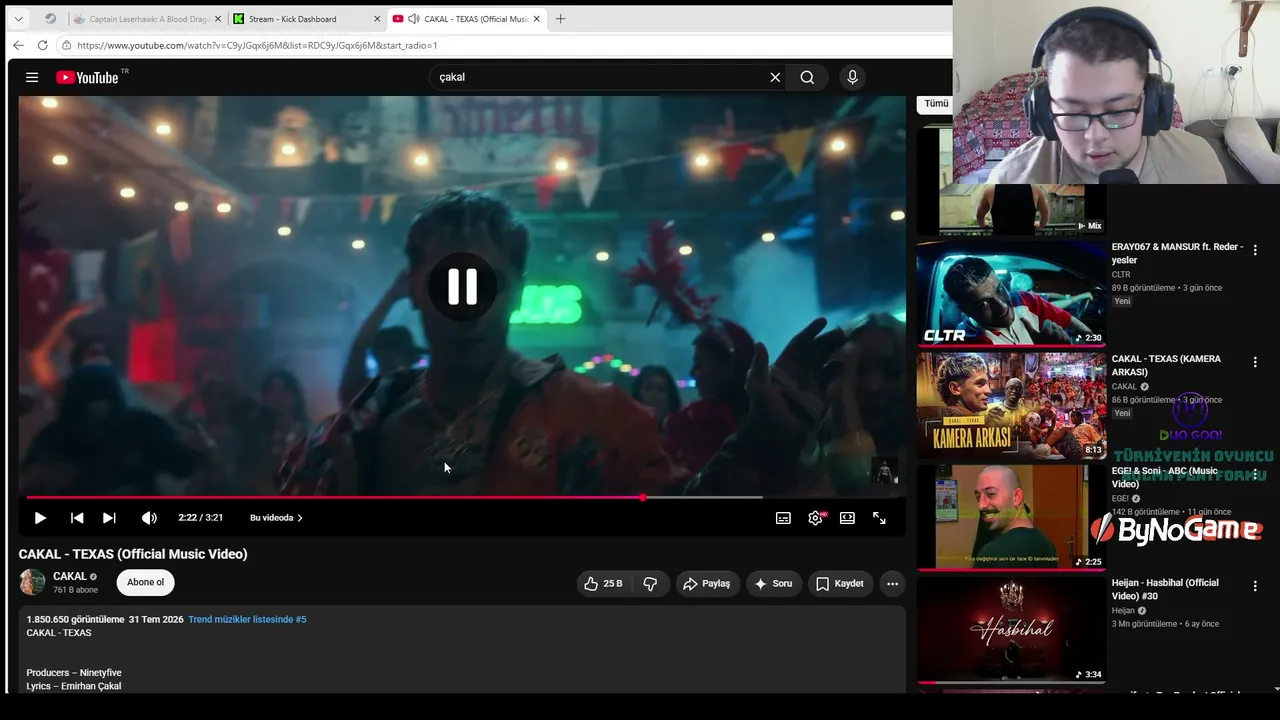The image size is (1280, 720).
Task: Save the video with Kaydet
Action: pyautogui.click(x=839, y=583)
